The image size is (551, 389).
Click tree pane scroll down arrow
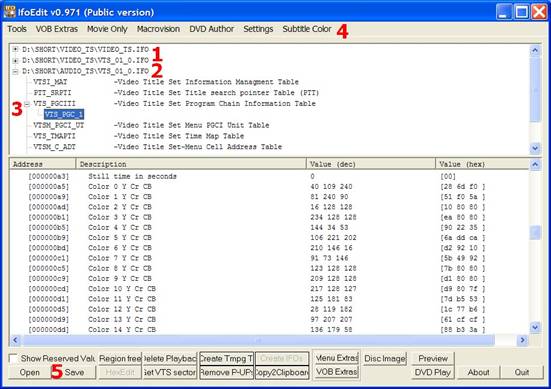(x=535, y=148)
